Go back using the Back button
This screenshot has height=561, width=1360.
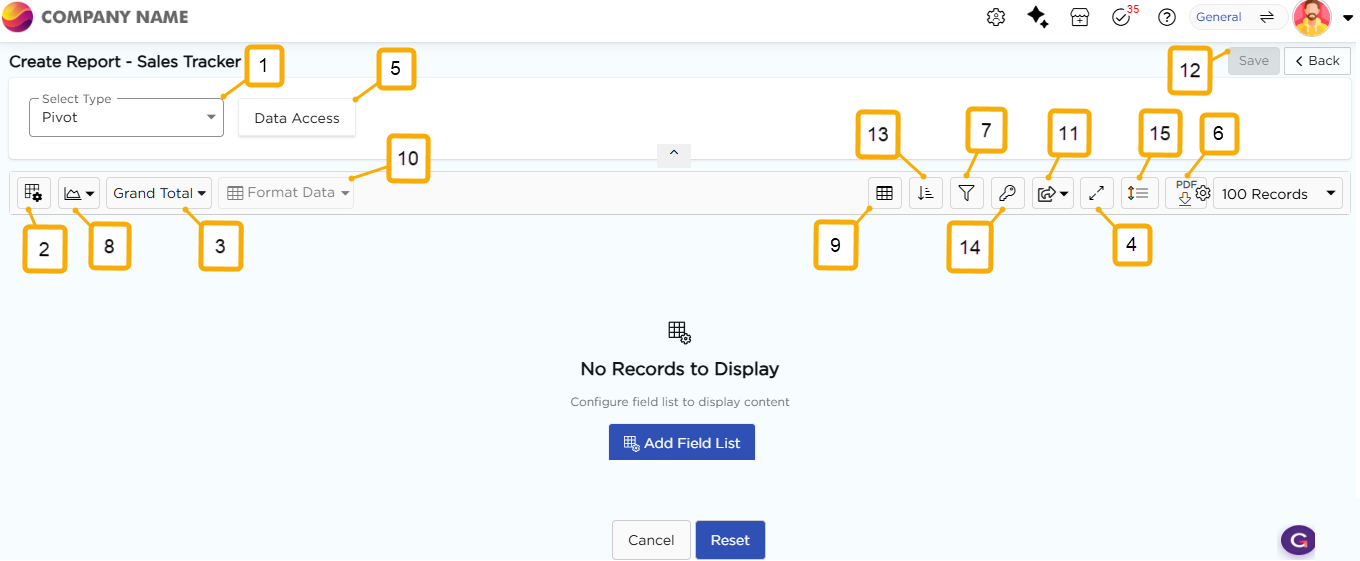(x=1317, y=61)
